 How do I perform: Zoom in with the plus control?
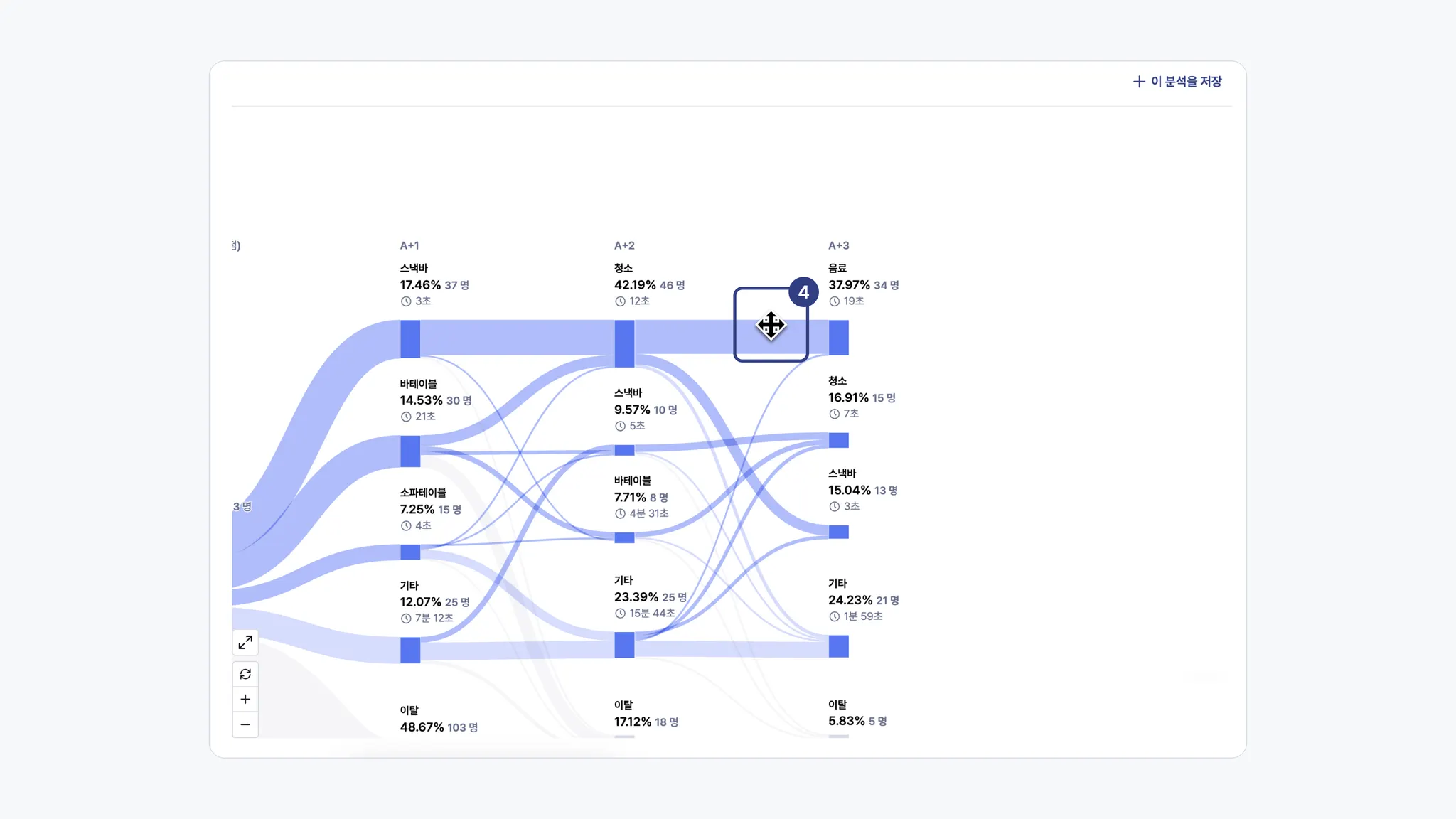coord(245,700)
